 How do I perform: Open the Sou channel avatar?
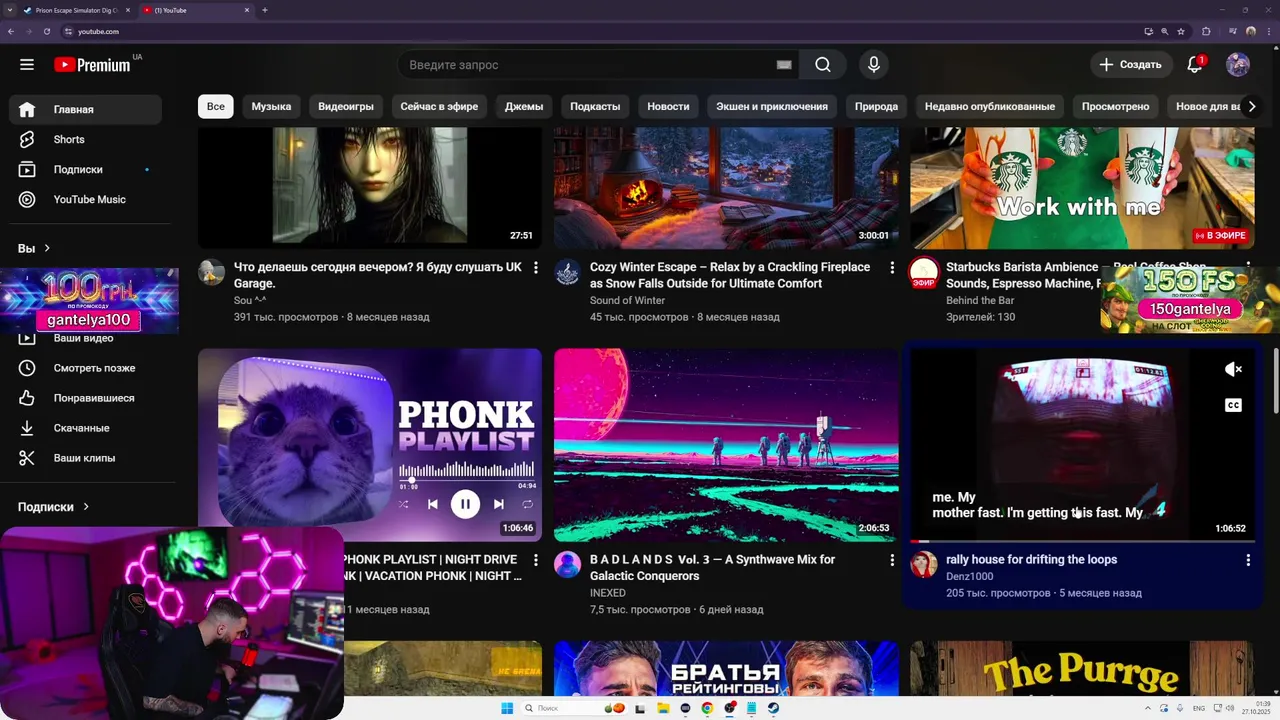pyautogui.click(x=211, y=272)
